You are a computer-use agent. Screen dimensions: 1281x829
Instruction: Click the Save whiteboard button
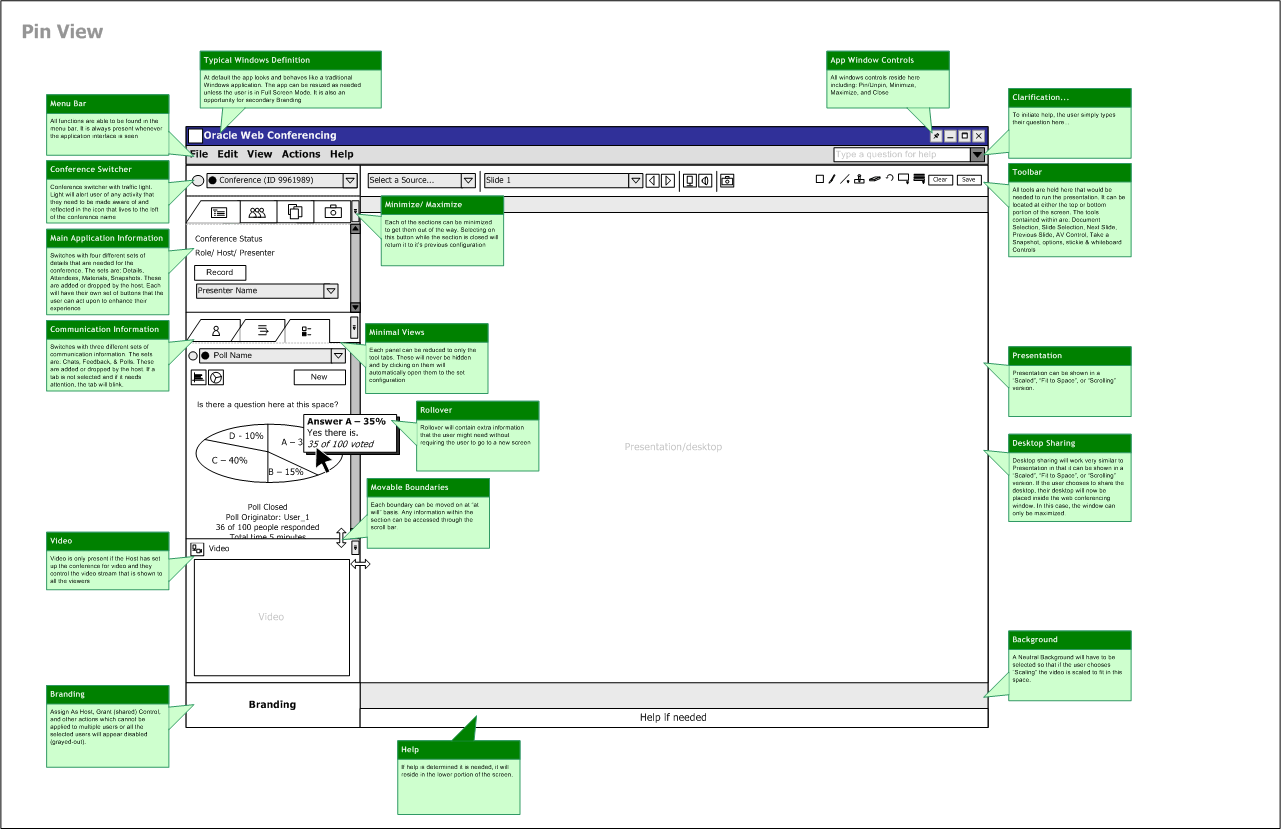969,180
